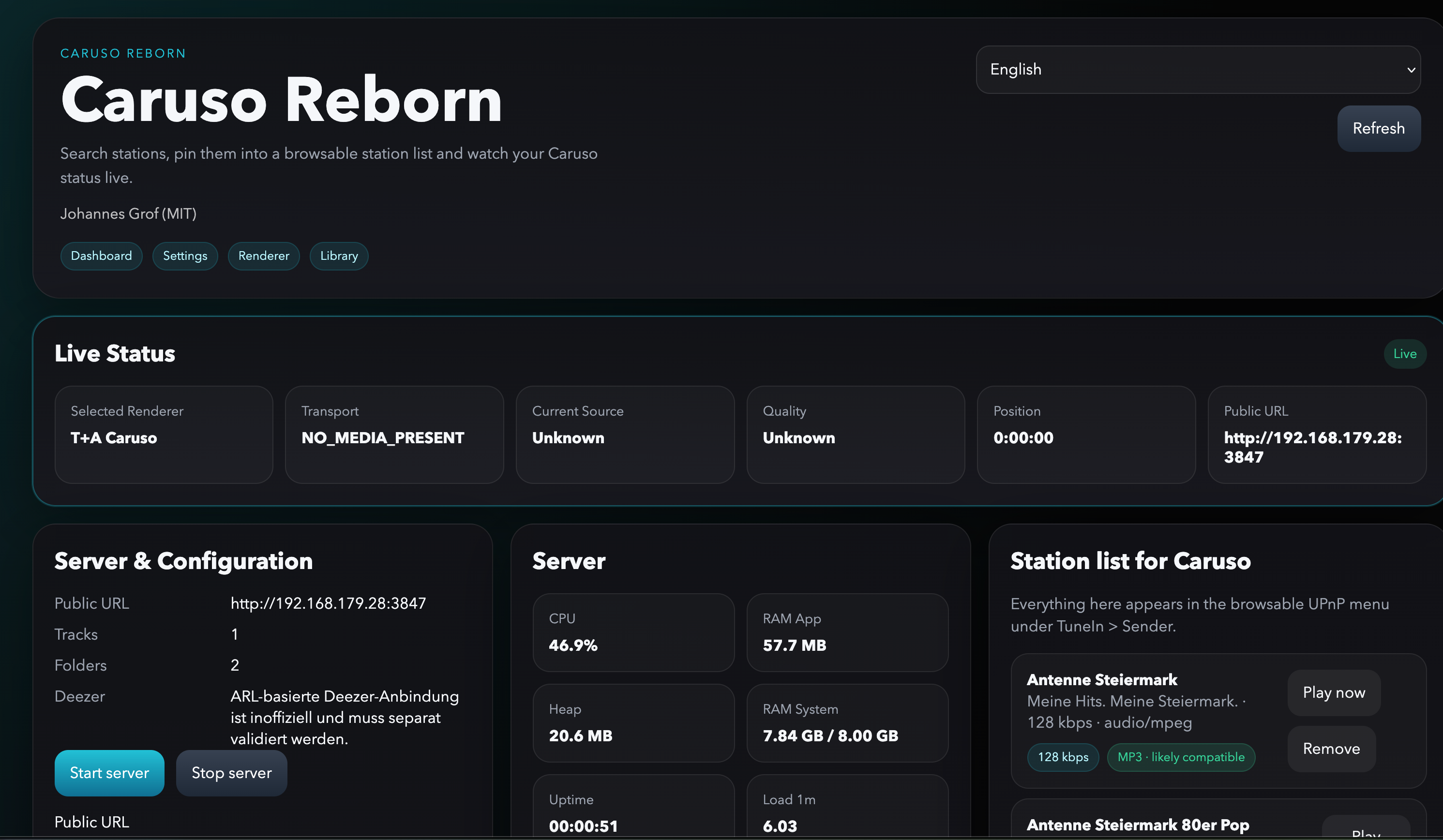The height and width of the screenshot is (840, 1443).
Task: Click the Station list for Caruso heading
Action: (1130, 561)
